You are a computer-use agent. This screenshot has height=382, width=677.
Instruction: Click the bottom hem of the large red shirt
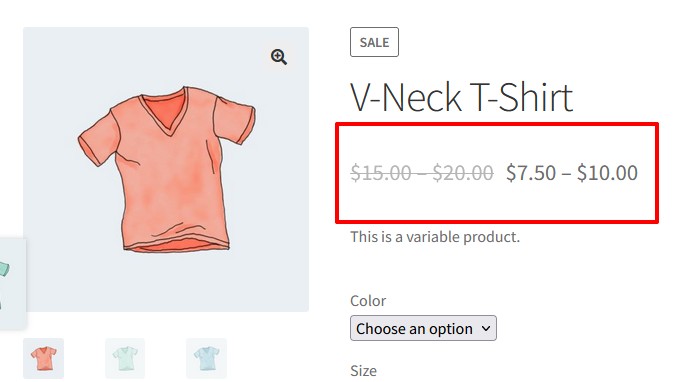pos(176,245)
